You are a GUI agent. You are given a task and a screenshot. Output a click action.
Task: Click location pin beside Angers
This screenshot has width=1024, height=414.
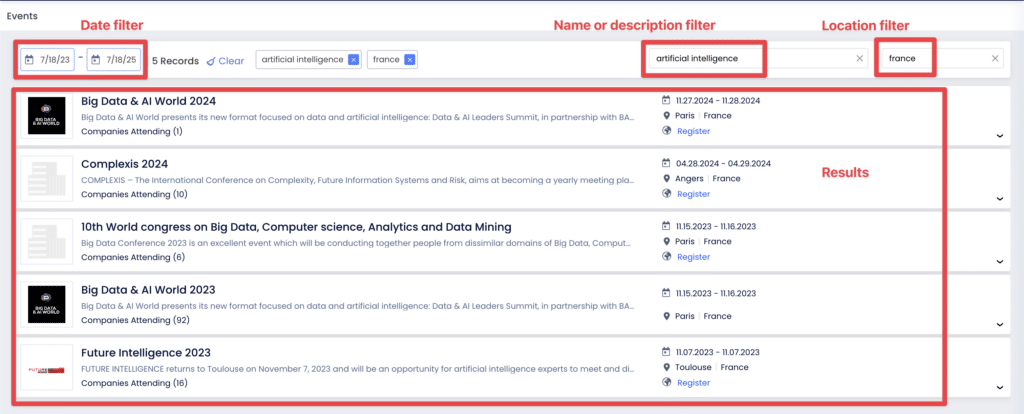(x=666, y=178)
